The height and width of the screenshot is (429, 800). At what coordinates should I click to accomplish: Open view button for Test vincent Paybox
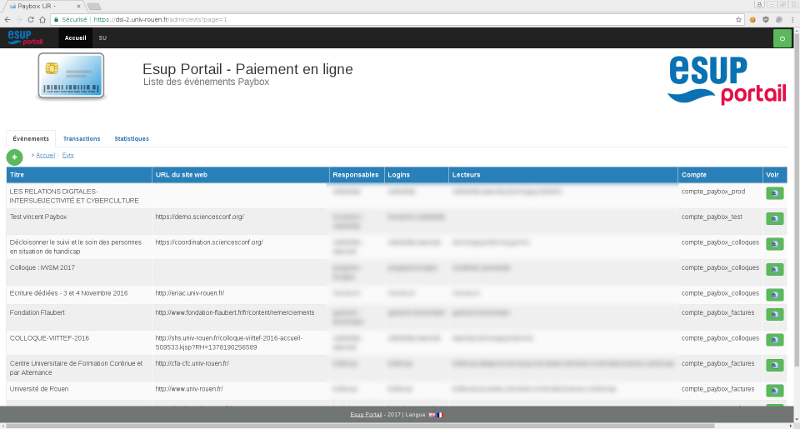(775, 219)
